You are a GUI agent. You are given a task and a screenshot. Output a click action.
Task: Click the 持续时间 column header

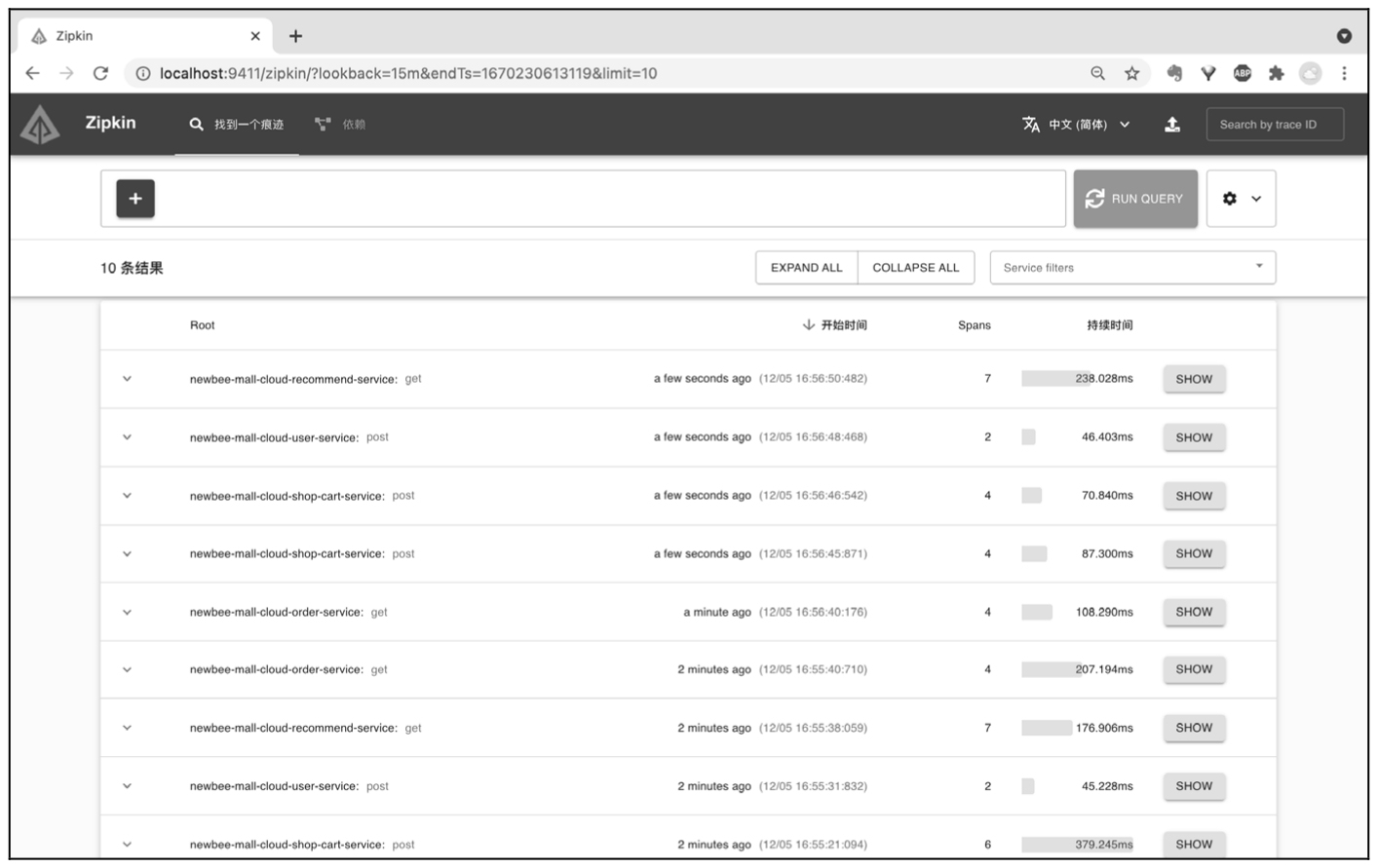pyautogui.click(x=1110, y=325)
